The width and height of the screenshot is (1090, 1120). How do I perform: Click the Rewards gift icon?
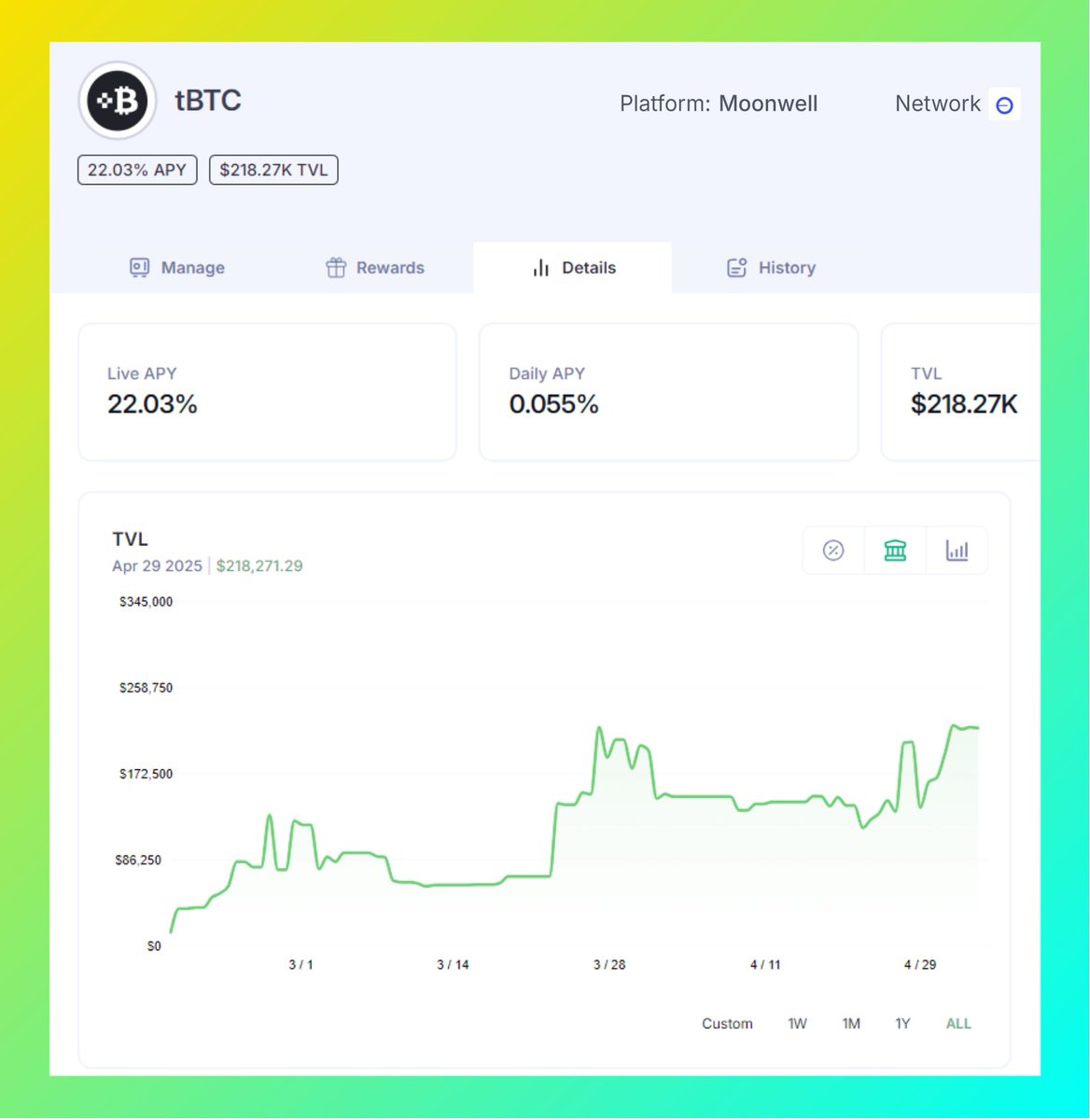337,267
